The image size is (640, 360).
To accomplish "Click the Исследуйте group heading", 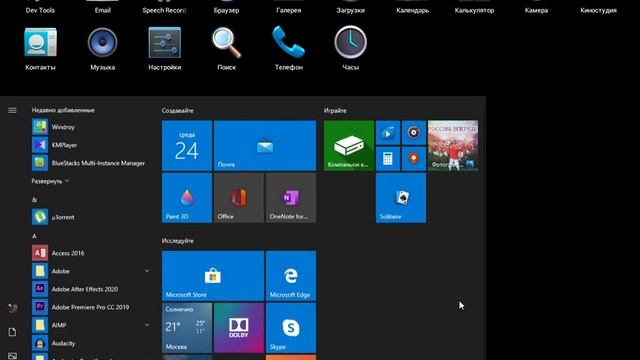I will [x=178, y=241].
